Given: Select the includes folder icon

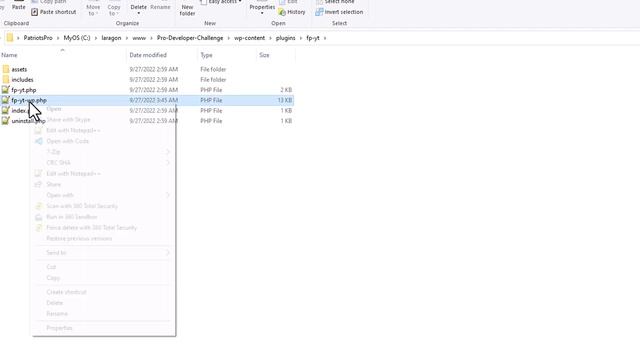Looking at the screenshot, I should [6, 79].
